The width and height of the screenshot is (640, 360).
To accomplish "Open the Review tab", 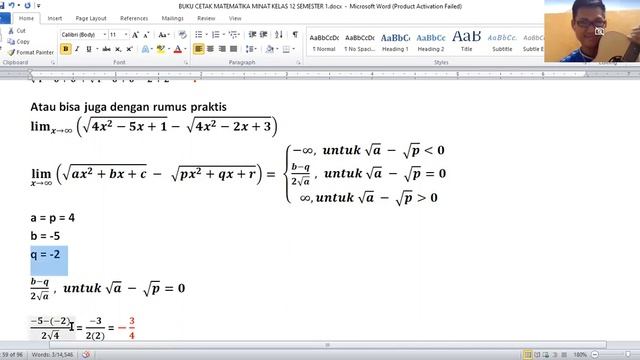I will pyautogui.click(x=206, y=18).
